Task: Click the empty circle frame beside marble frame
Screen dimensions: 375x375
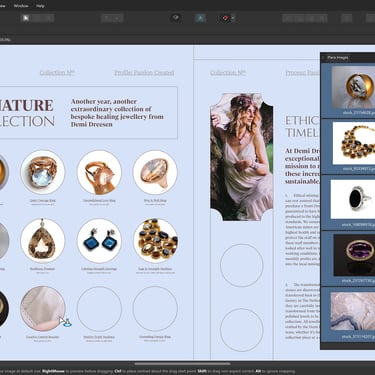Action: tap(99, 309)
